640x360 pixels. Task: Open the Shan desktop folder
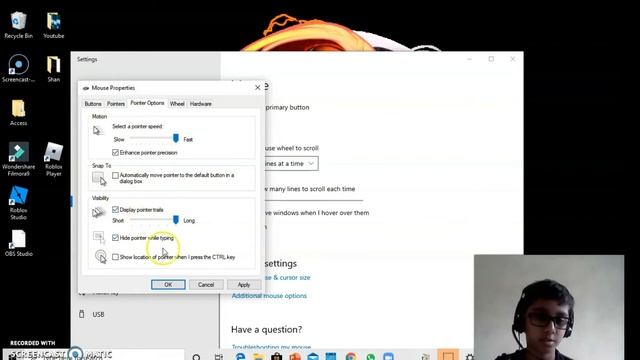pyautogui.click(x=53, y=69)
